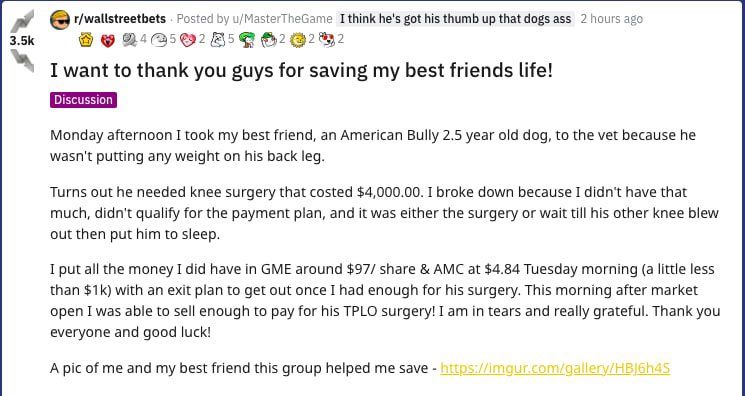Click the '2 hours ago' timestamp
The height and width of the screenshot is (396, 745).
pos(611,19)
